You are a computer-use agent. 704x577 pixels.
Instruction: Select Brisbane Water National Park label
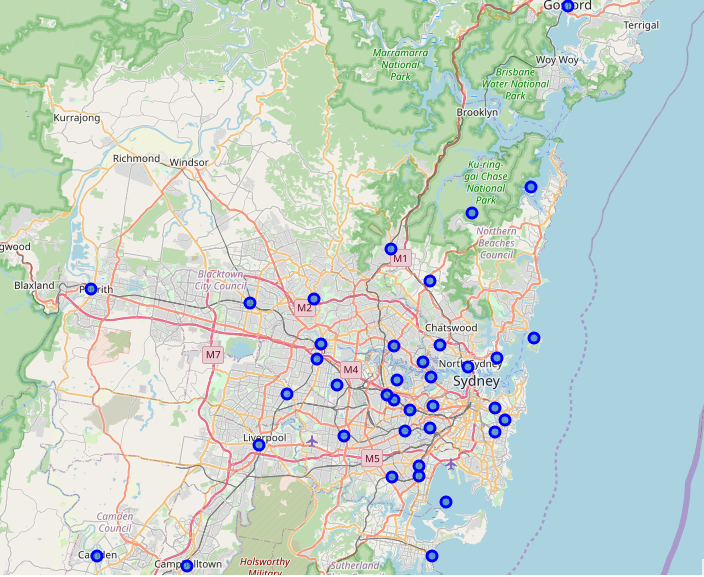[x=515, y=84]
